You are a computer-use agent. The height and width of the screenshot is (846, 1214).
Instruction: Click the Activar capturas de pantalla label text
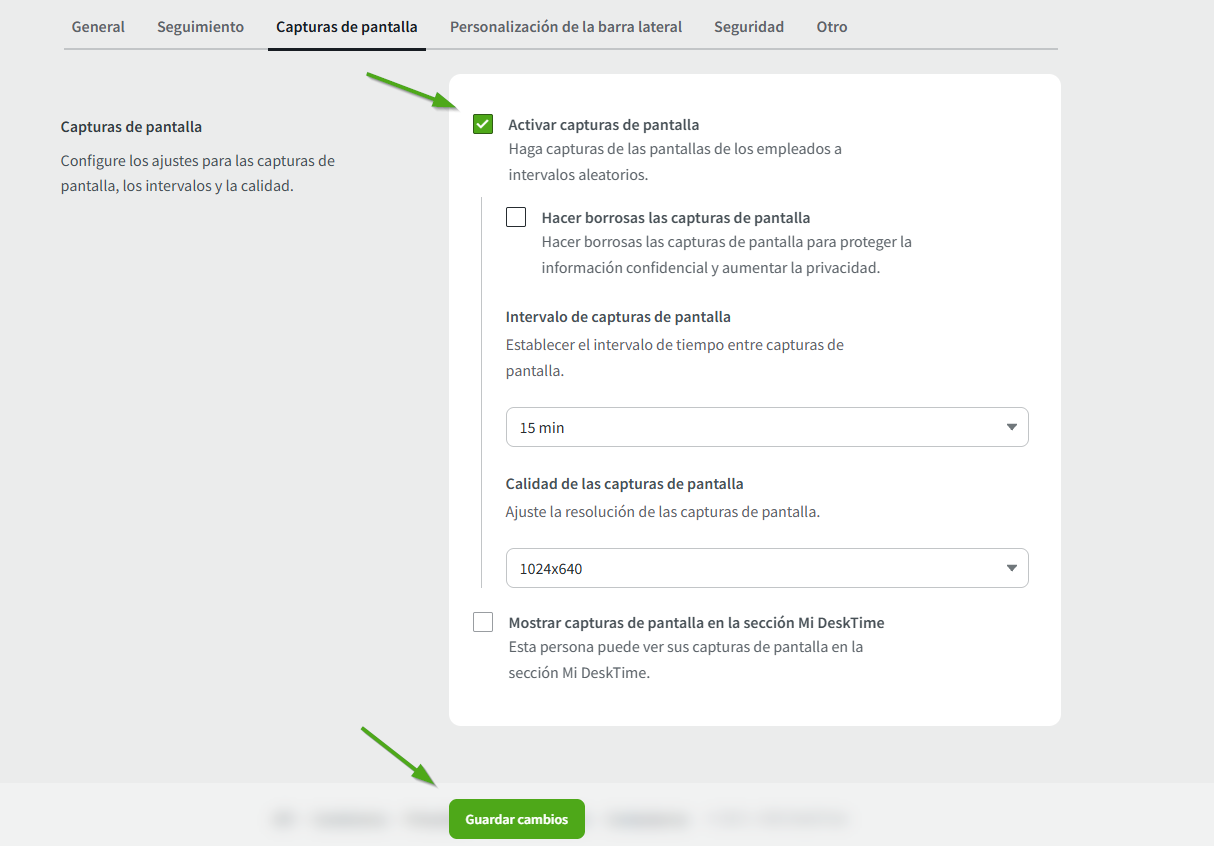[603, 125]
